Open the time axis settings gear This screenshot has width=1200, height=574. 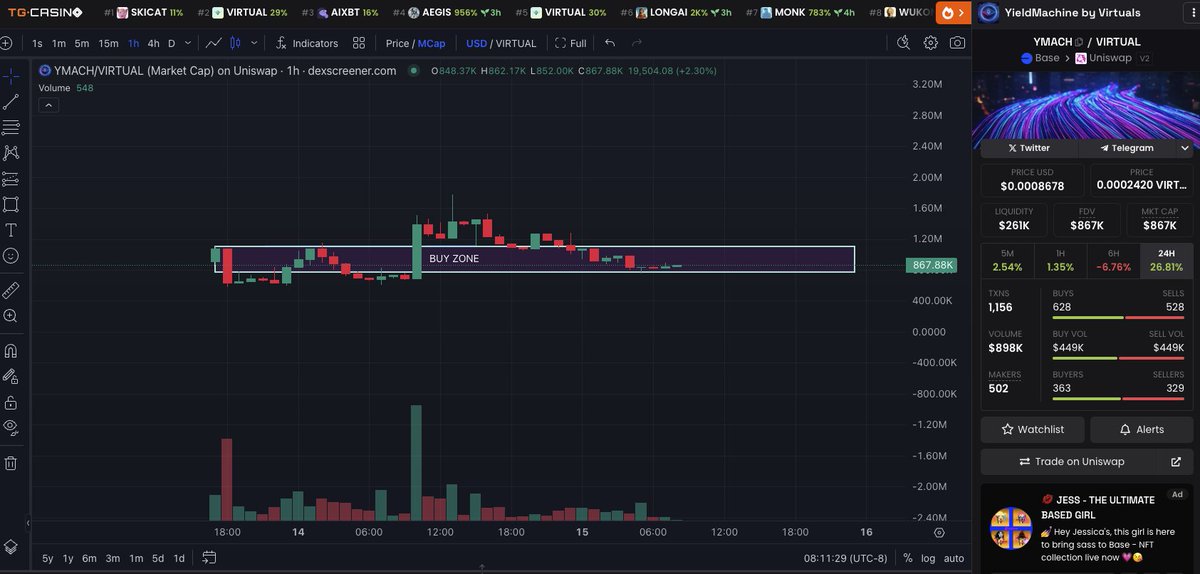tap(939, 533)
